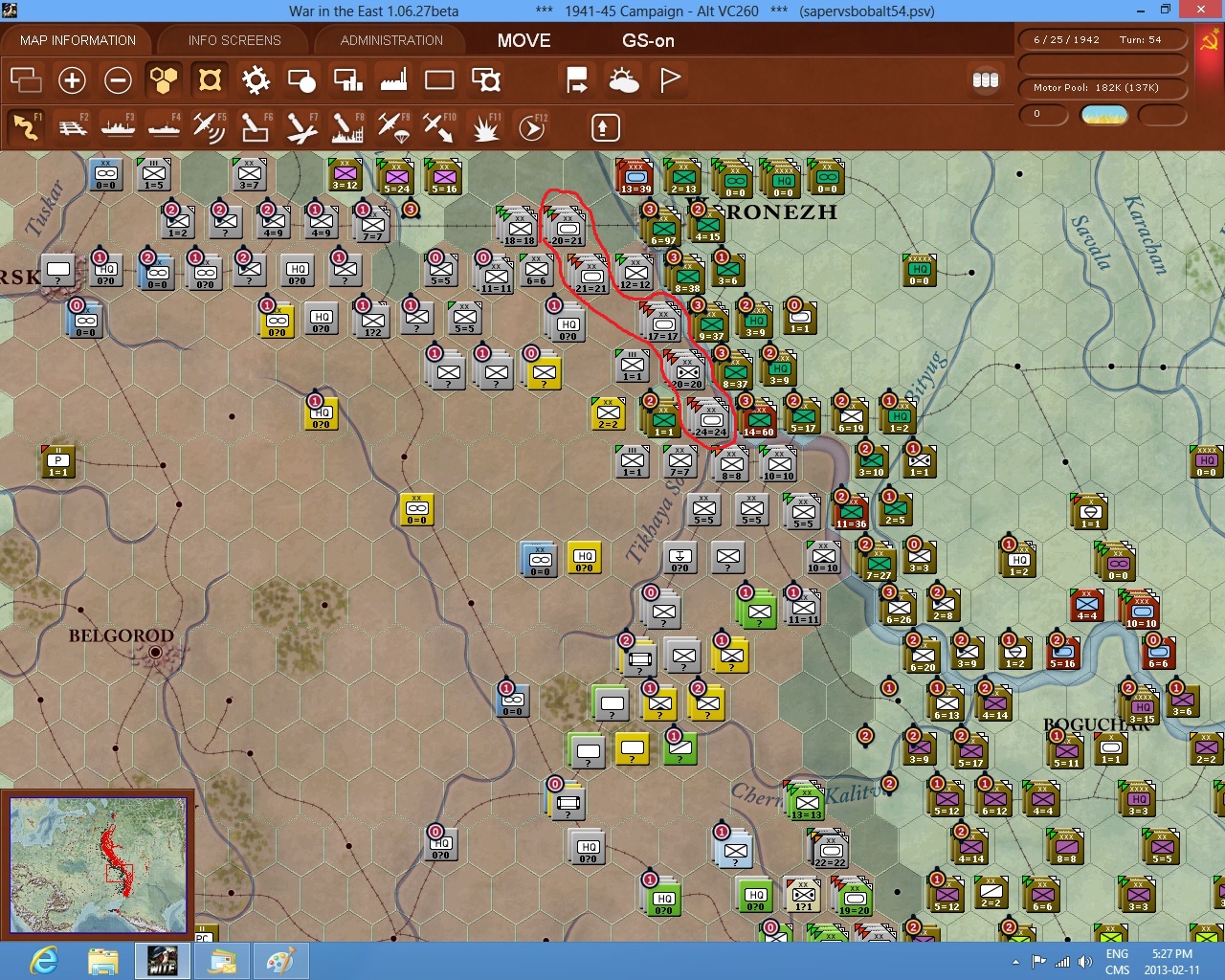Click the upload arrow box icon

click(605, 127)
